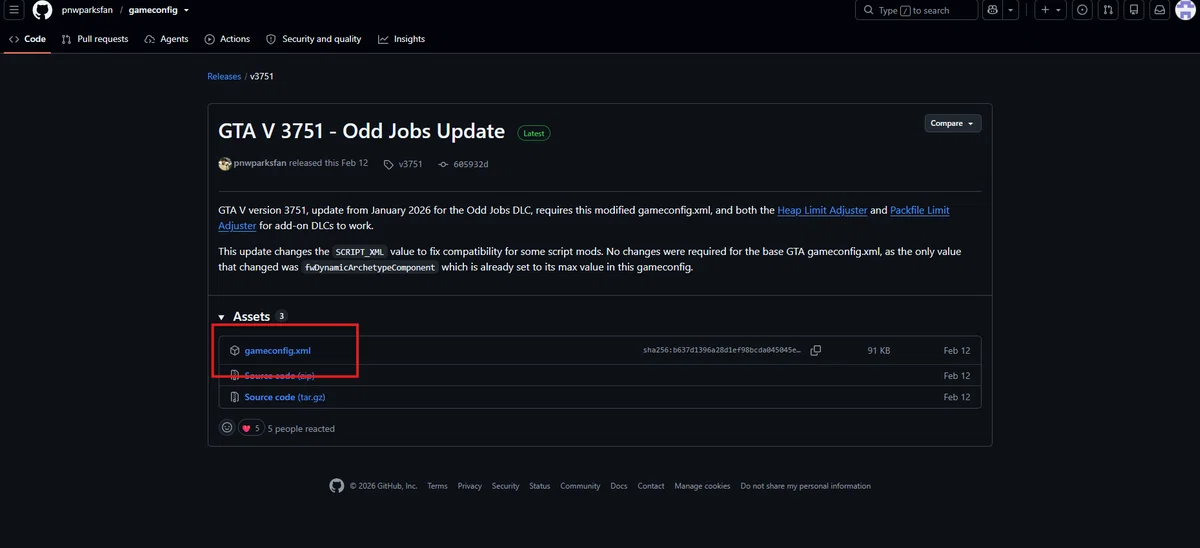1200x548 pixels.
Task: Click Do not share my personal information
Action: (805, 486)
